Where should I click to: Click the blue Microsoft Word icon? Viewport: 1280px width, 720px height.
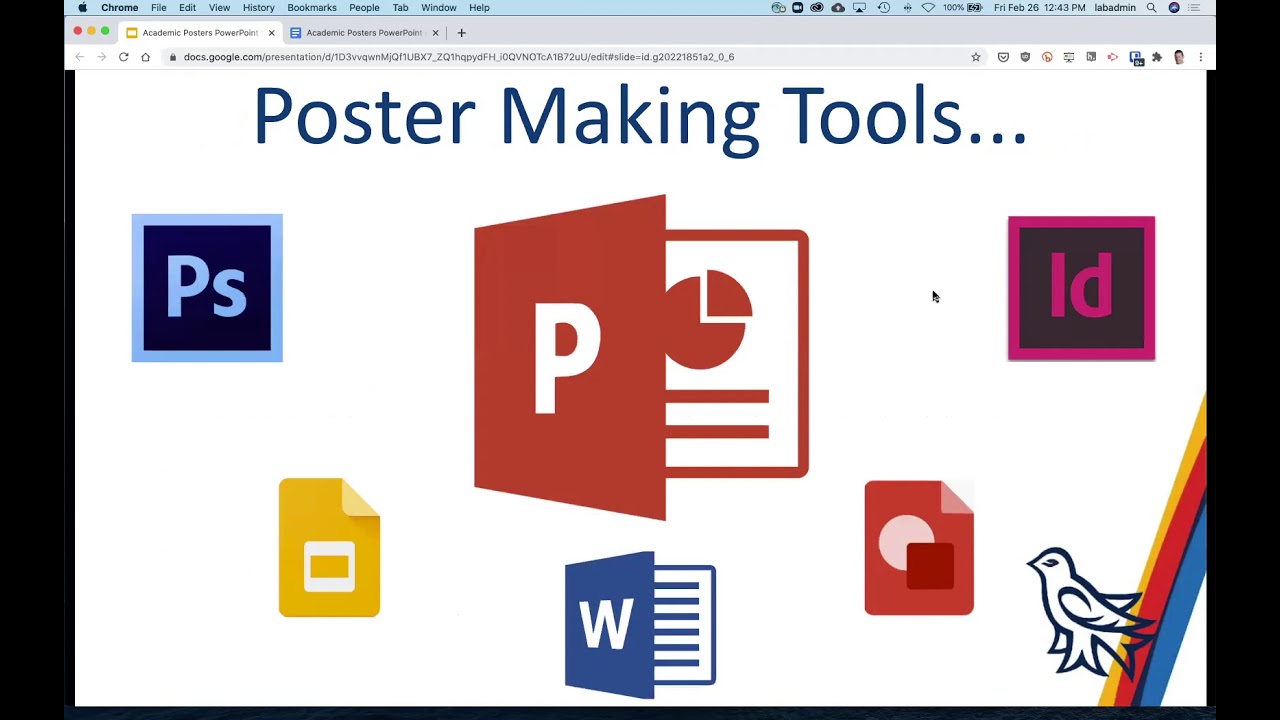coord(640,625)
